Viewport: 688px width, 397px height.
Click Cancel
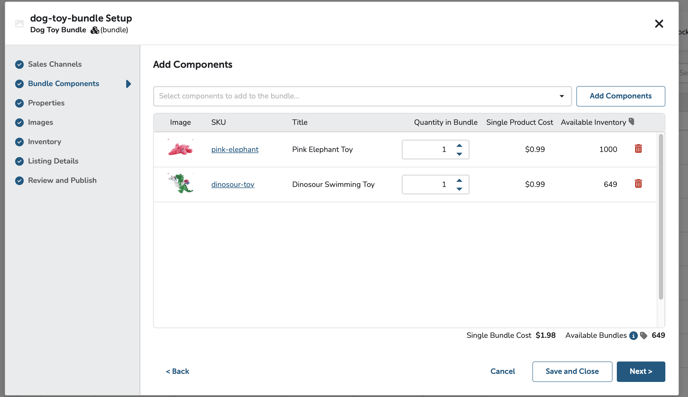pyautogui.click(x=503, y=371)
